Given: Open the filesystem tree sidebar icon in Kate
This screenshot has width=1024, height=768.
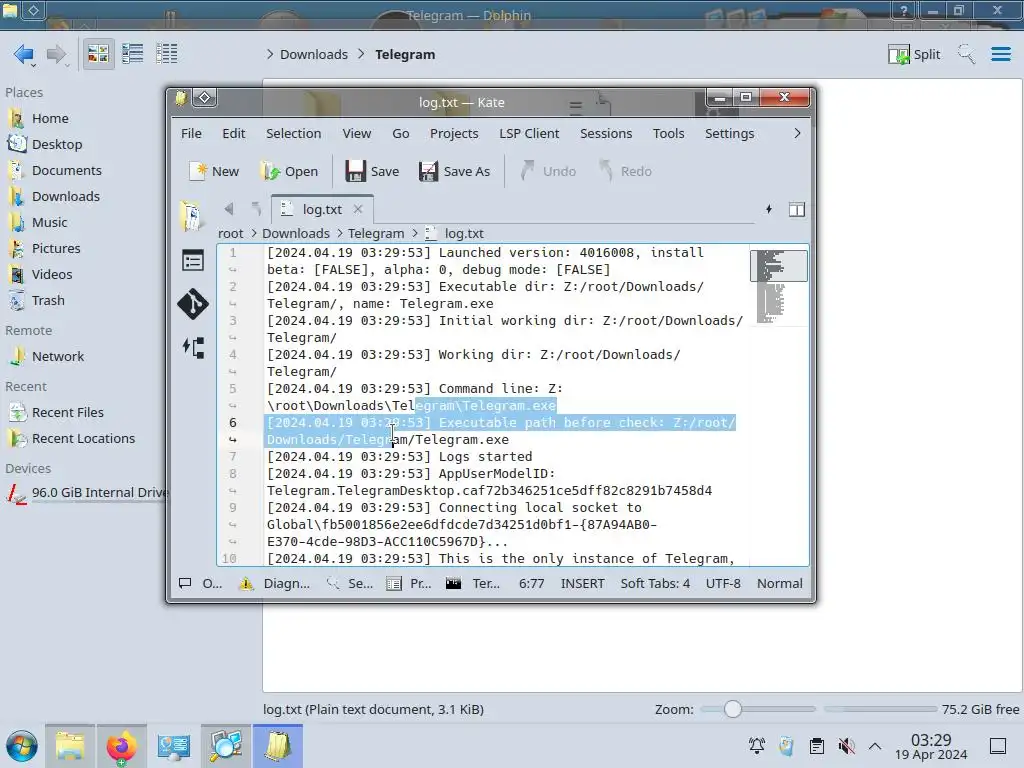Looking at the screenshot, I should pos(193,347).
